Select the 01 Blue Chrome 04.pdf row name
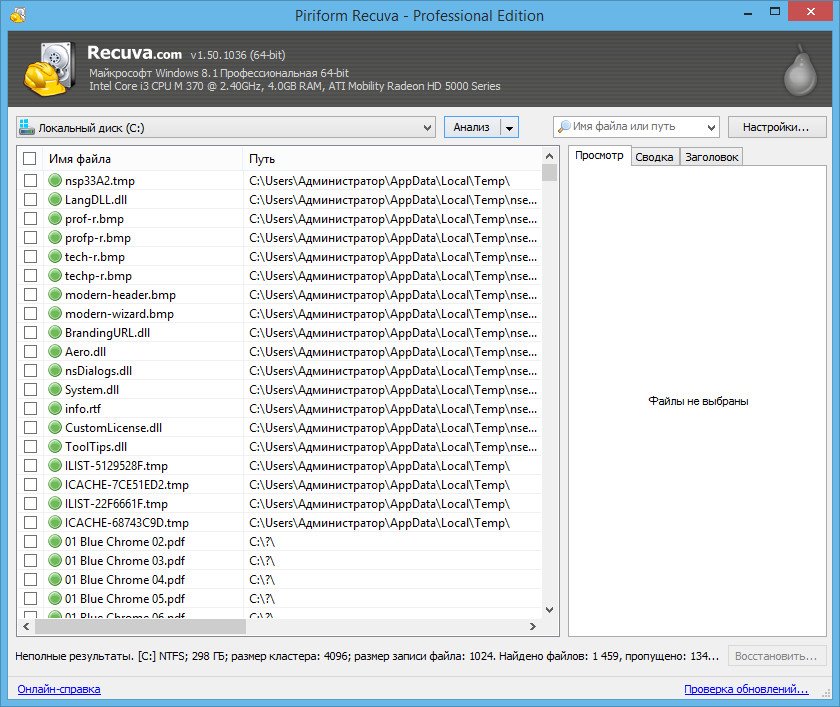The width and height of the screenshot is (840, 707). (x=125, y=580)
